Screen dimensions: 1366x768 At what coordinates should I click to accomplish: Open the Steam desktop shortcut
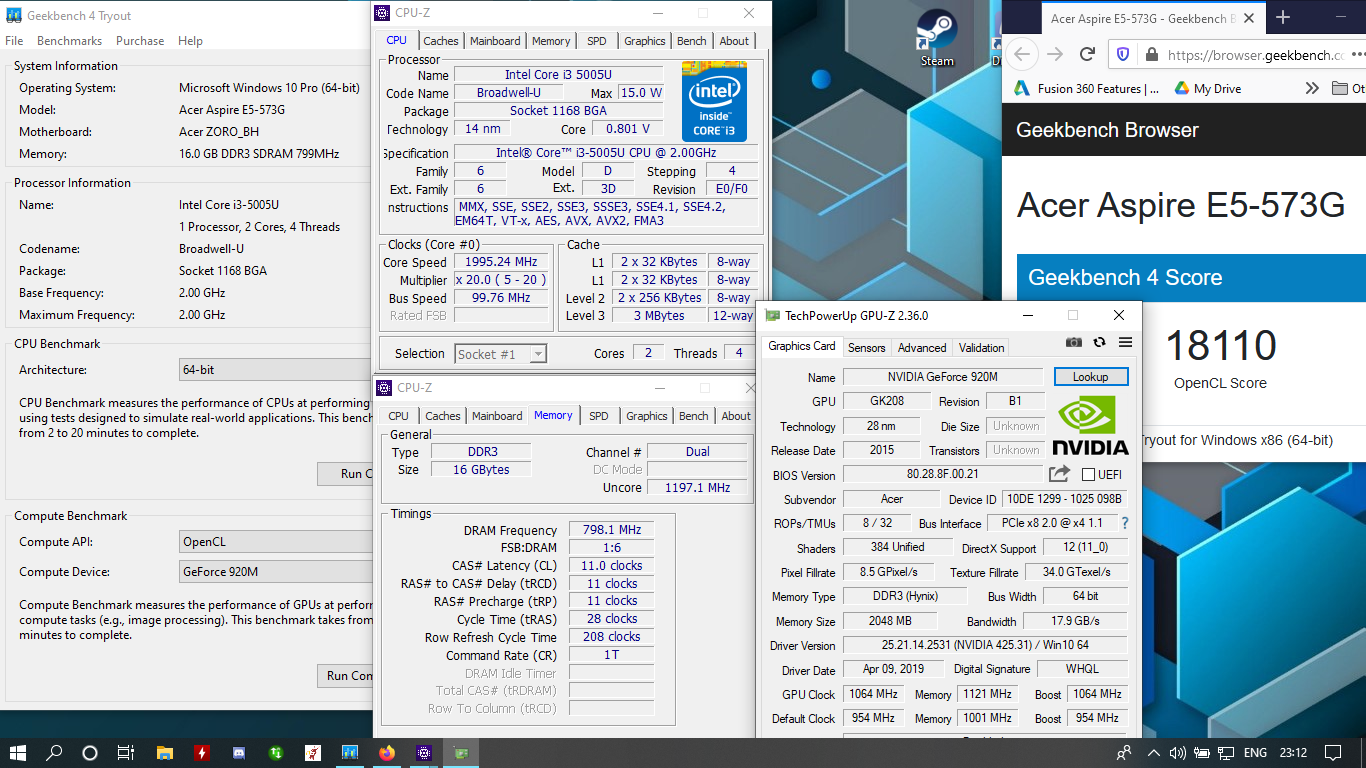coord(937,38)
